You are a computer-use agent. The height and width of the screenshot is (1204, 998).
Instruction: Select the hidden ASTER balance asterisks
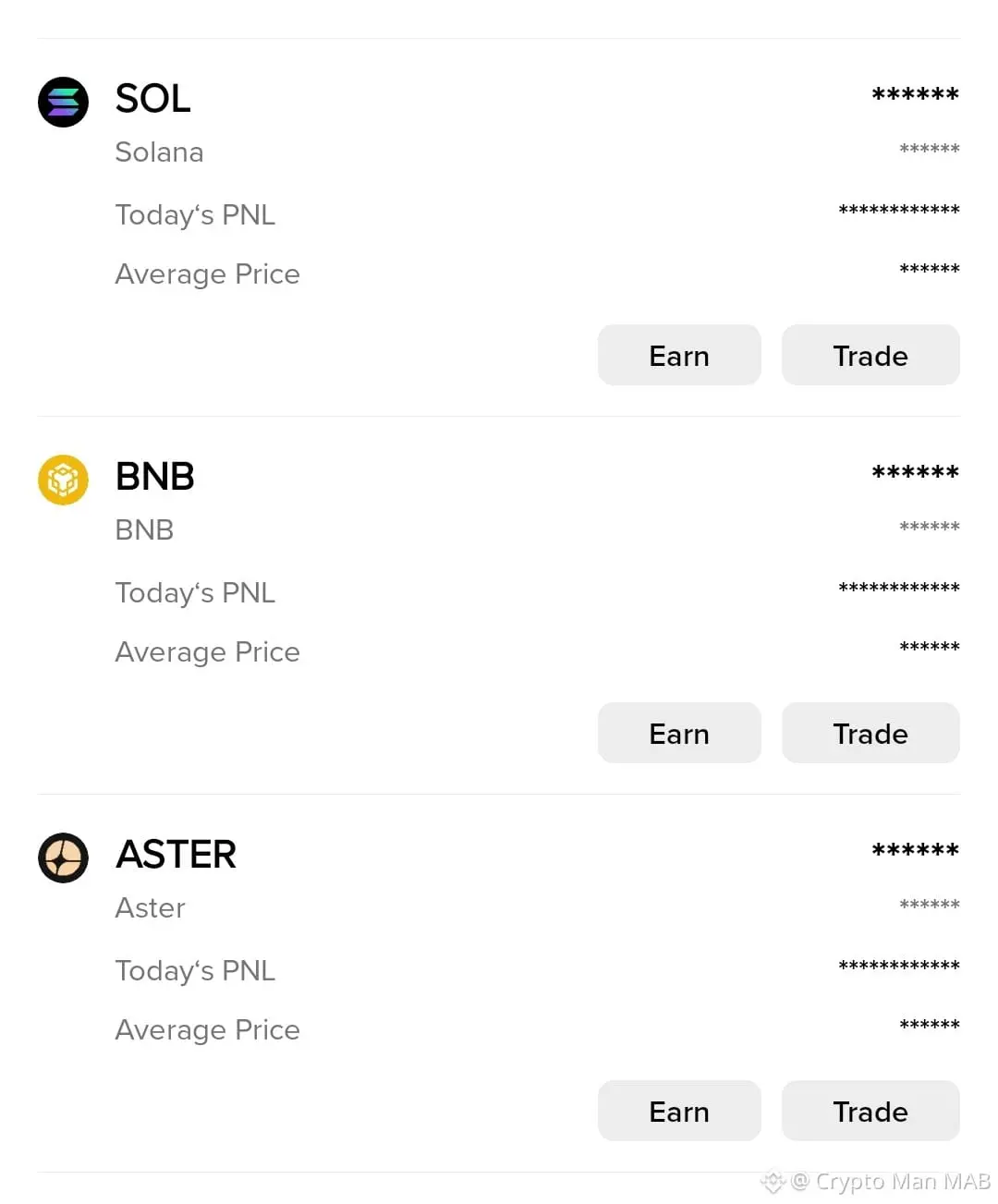[x=915, y=850]
